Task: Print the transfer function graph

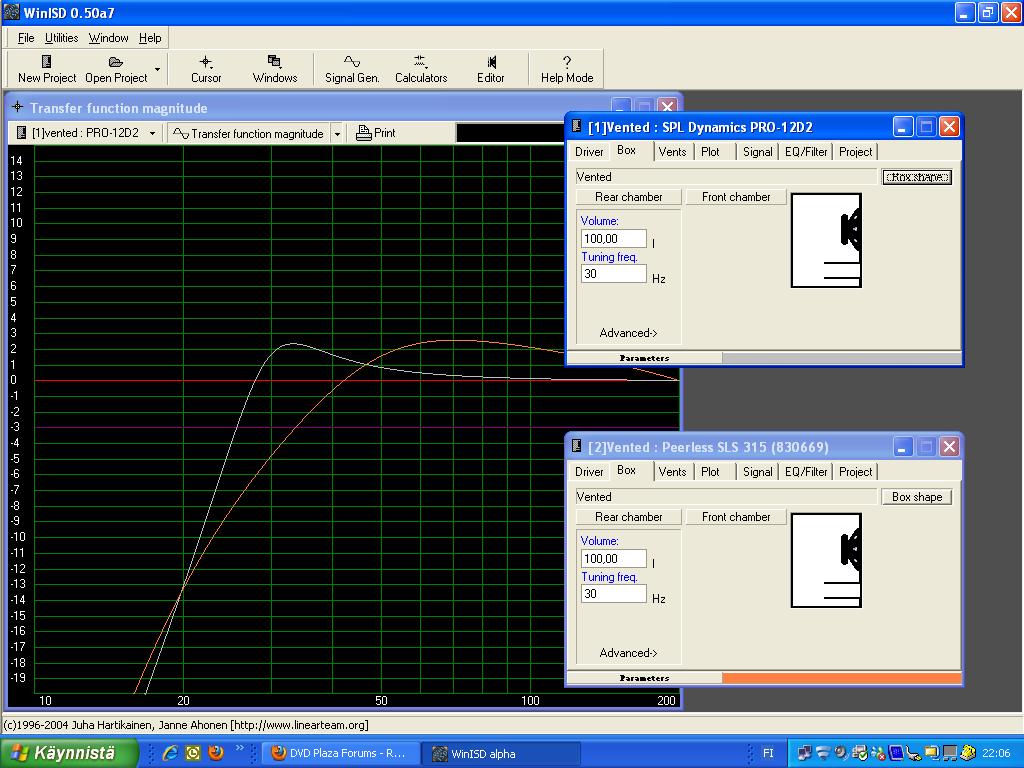Action: 376,133
